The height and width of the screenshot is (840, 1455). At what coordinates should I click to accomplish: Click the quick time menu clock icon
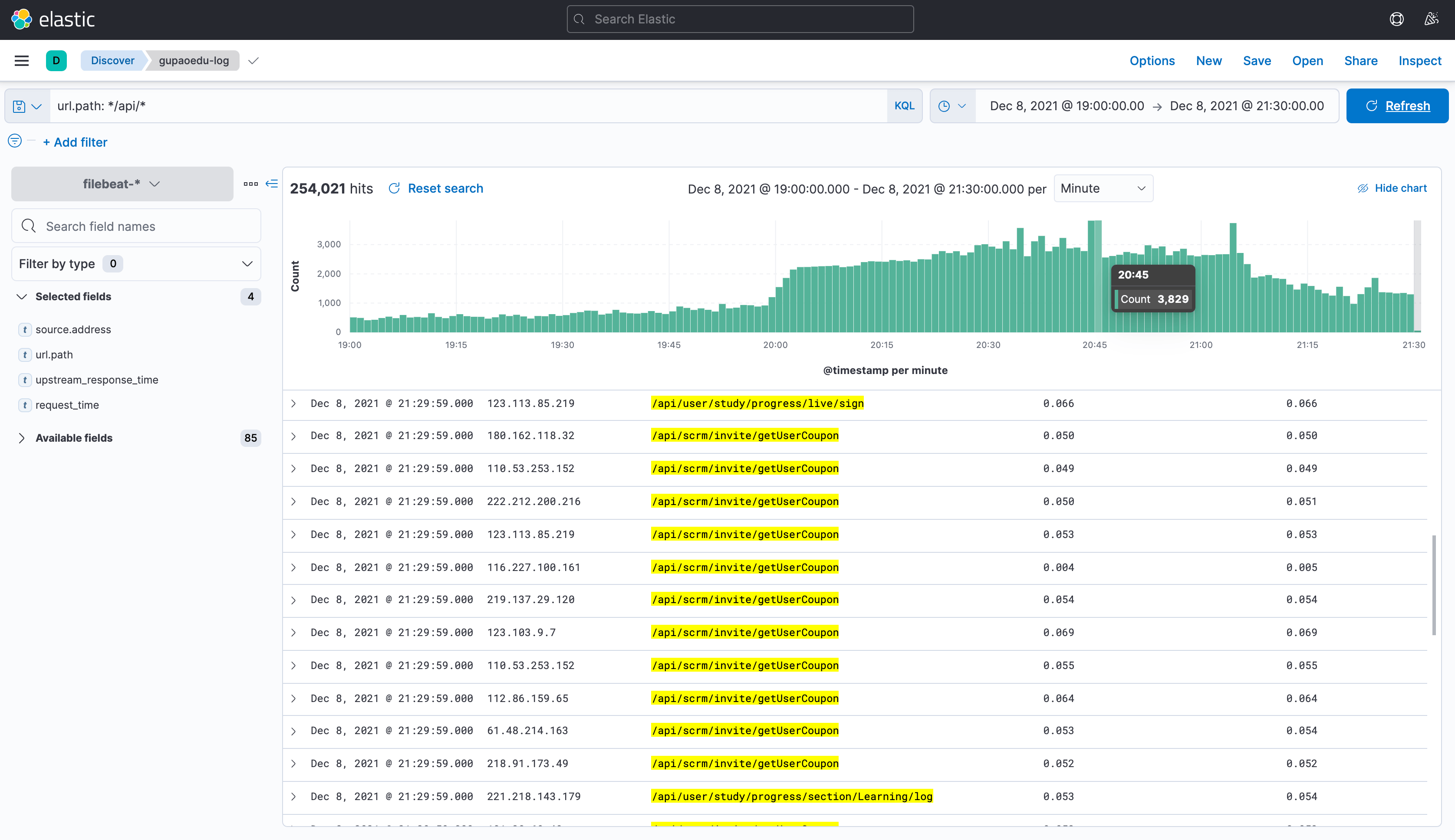click(952, 106)
